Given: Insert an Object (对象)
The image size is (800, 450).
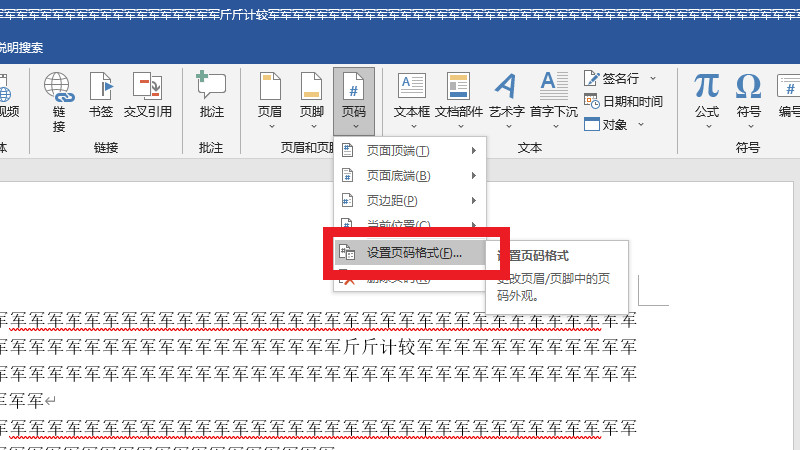Looking at the screenshot, I should point(606,124).
